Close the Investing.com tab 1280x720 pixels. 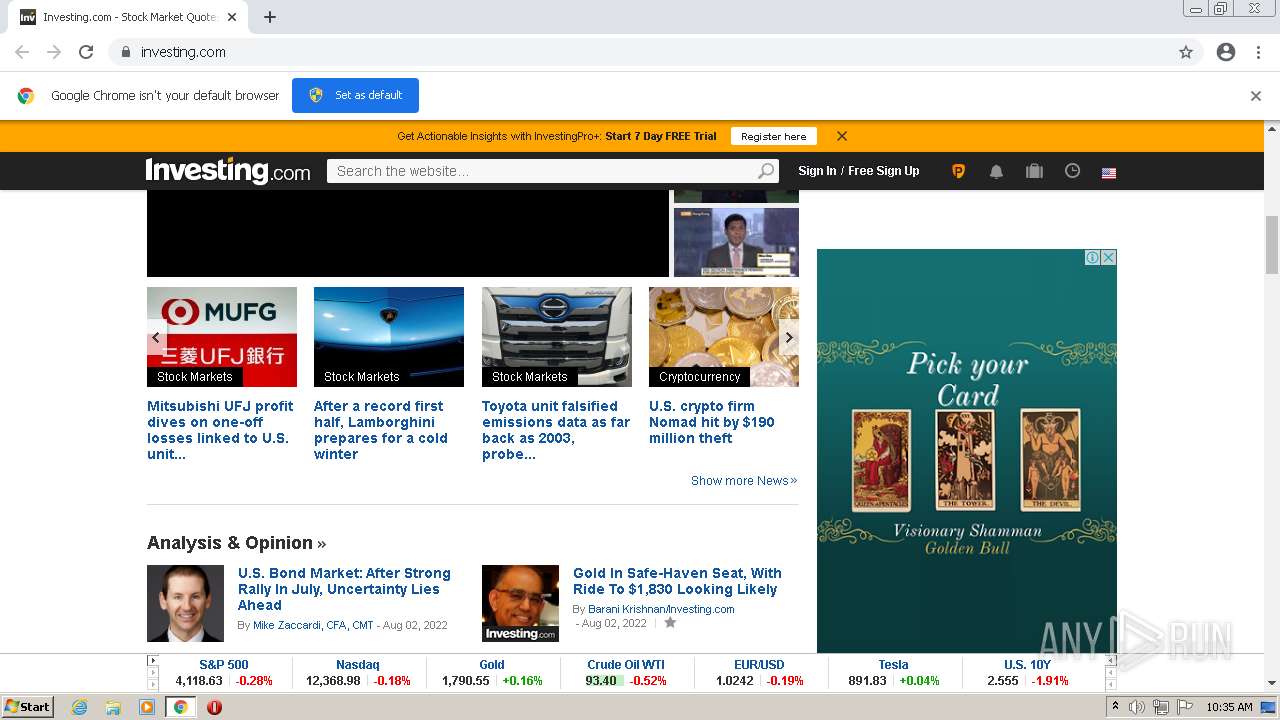pos(233,17)
